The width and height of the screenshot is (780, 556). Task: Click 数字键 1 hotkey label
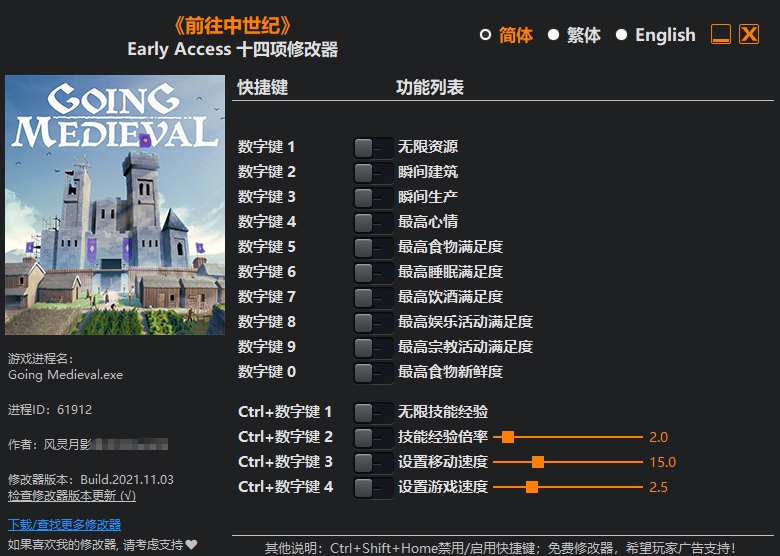(x=266, y=147)
